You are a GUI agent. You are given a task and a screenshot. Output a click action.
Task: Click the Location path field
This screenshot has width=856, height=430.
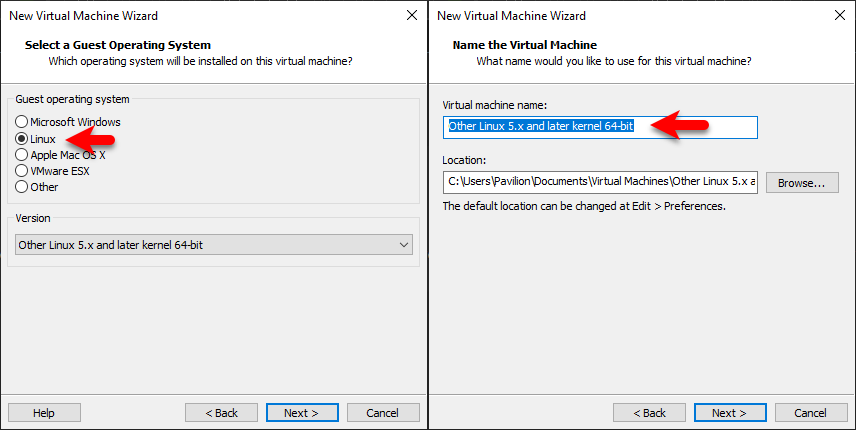coord(600,182)
